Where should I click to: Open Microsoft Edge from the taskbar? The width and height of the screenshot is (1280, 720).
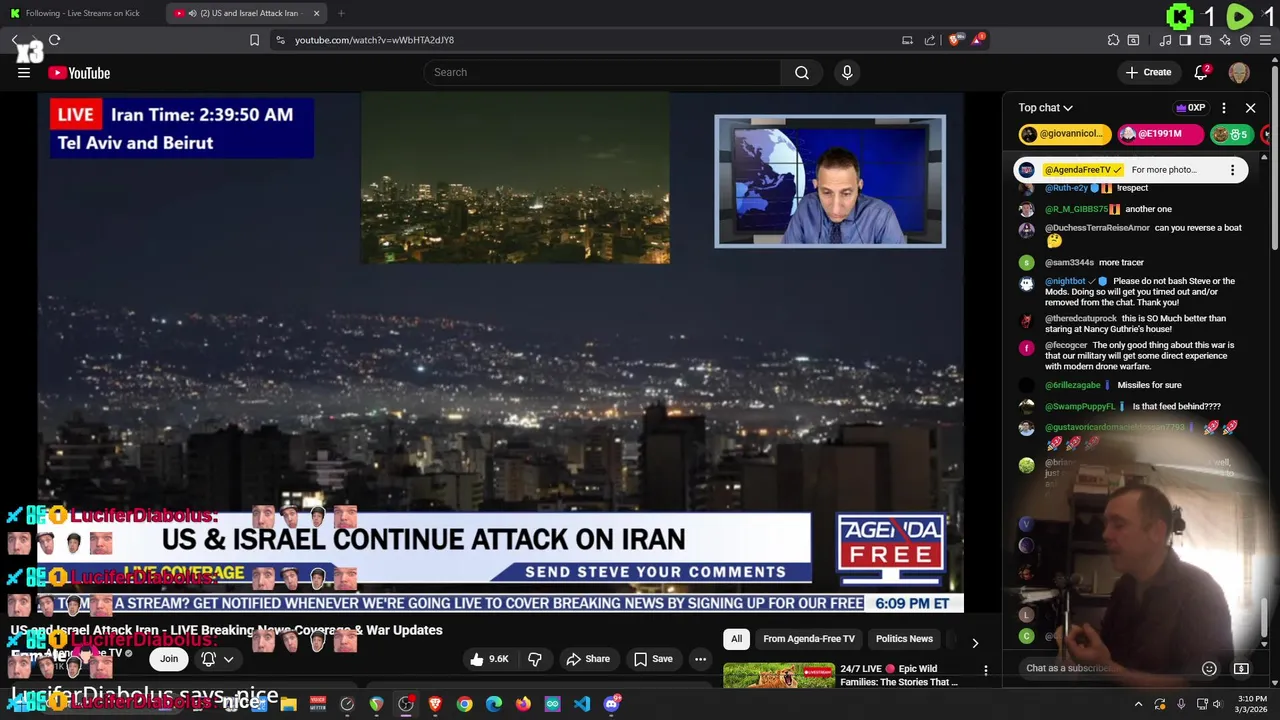click(494, 704)
